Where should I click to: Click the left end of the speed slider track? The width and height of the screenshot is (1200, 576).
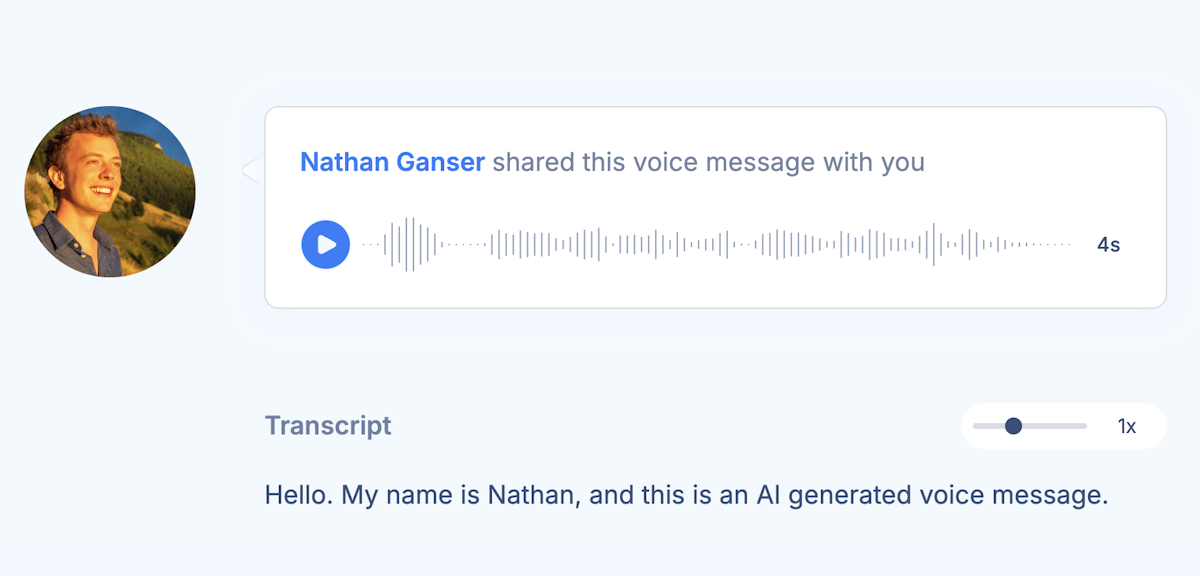(x=976, y=426)
